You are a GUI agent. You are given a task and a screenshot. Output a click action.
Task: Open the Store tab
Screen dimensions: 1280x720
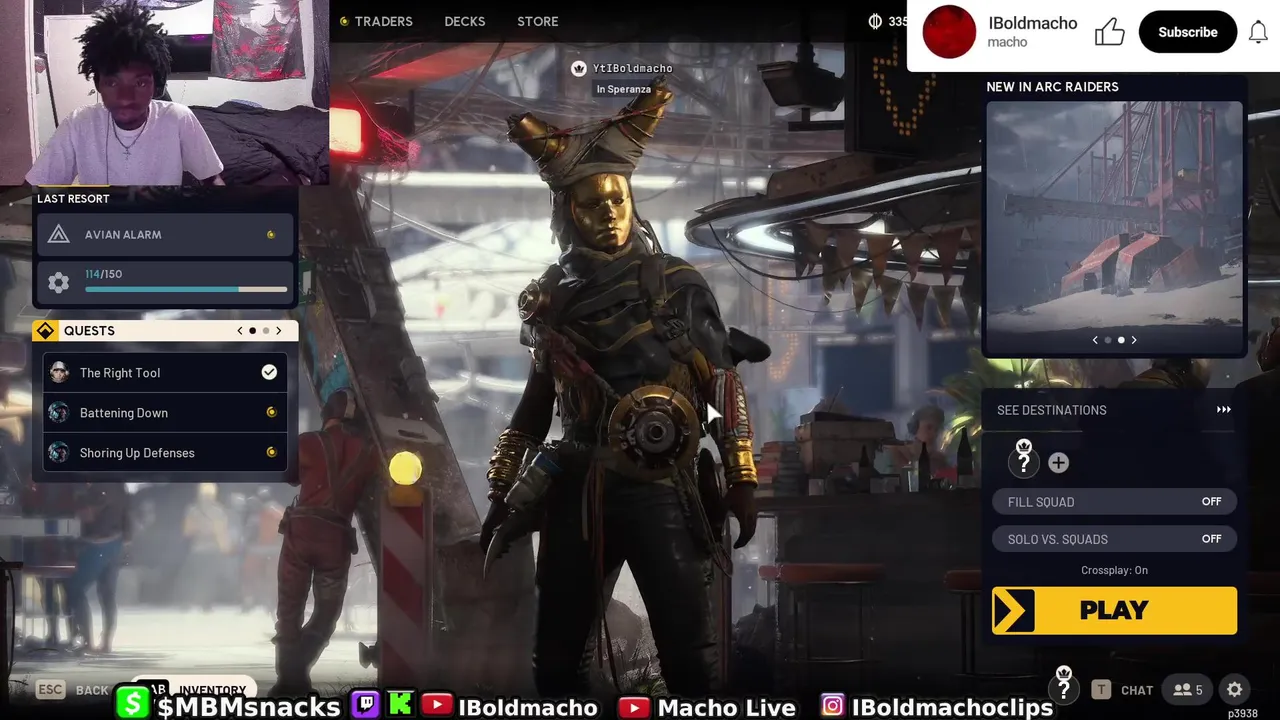click(537, 21)
